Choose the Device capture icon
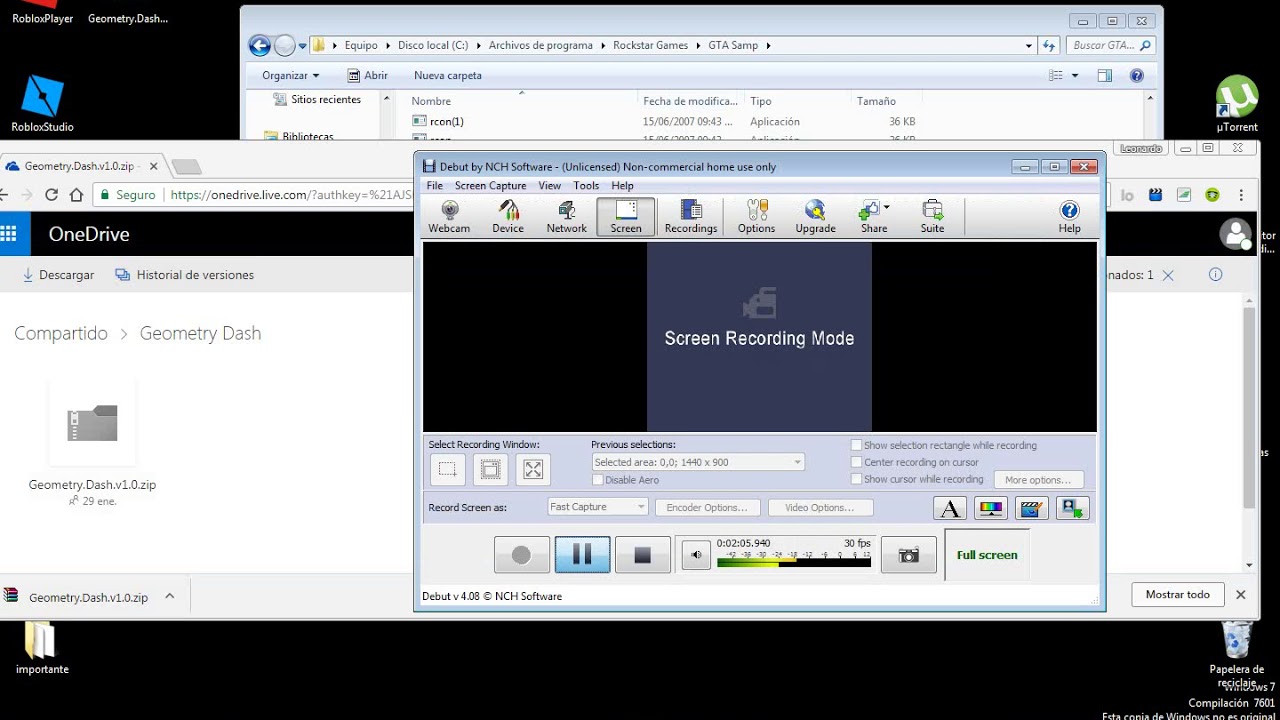The width and height of the screenshot is (1280, 720). tap(508, 217)
